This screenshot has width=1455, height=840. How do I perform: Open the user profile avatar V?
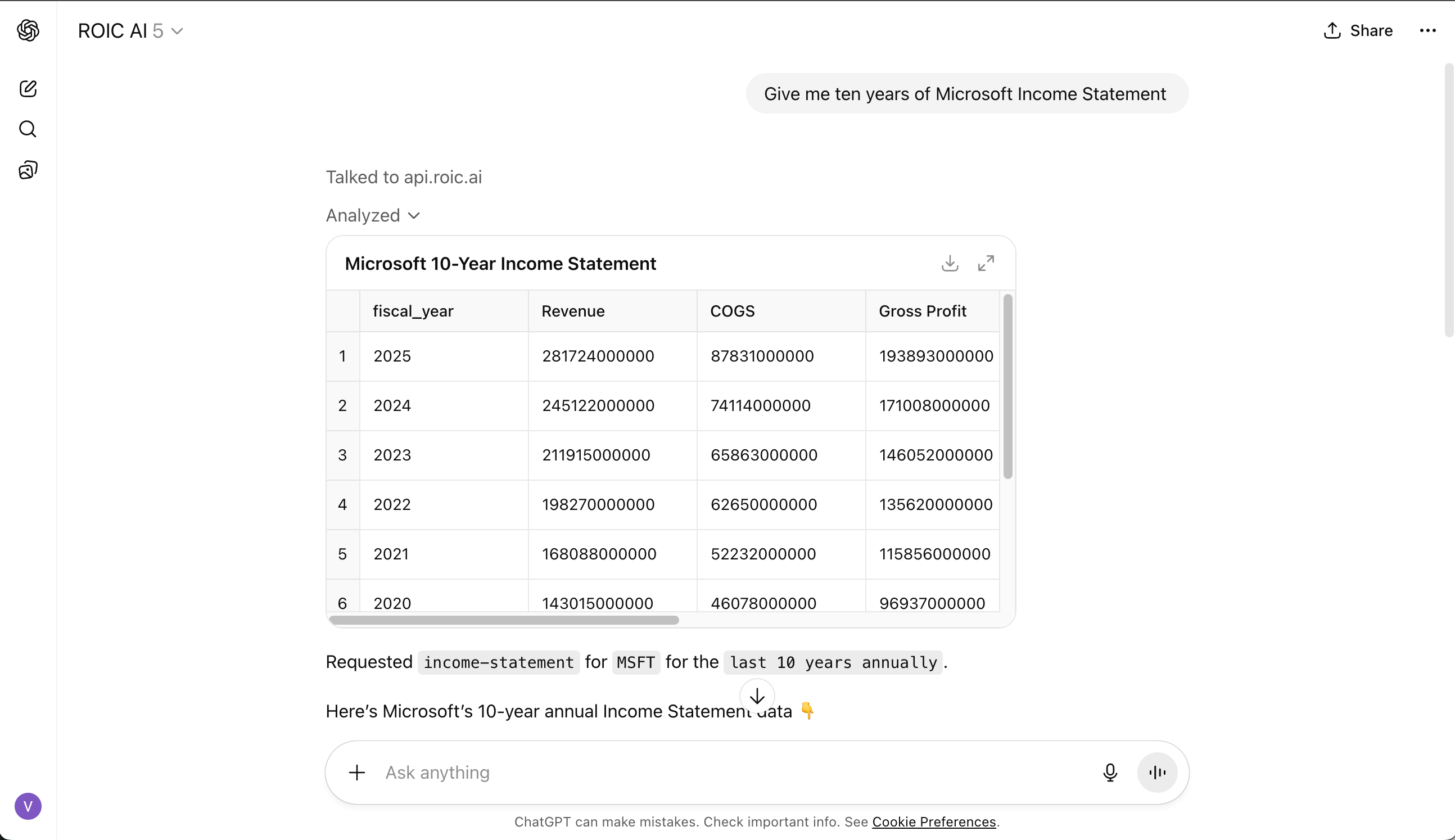pyautogui.click(x=28, y=806)
